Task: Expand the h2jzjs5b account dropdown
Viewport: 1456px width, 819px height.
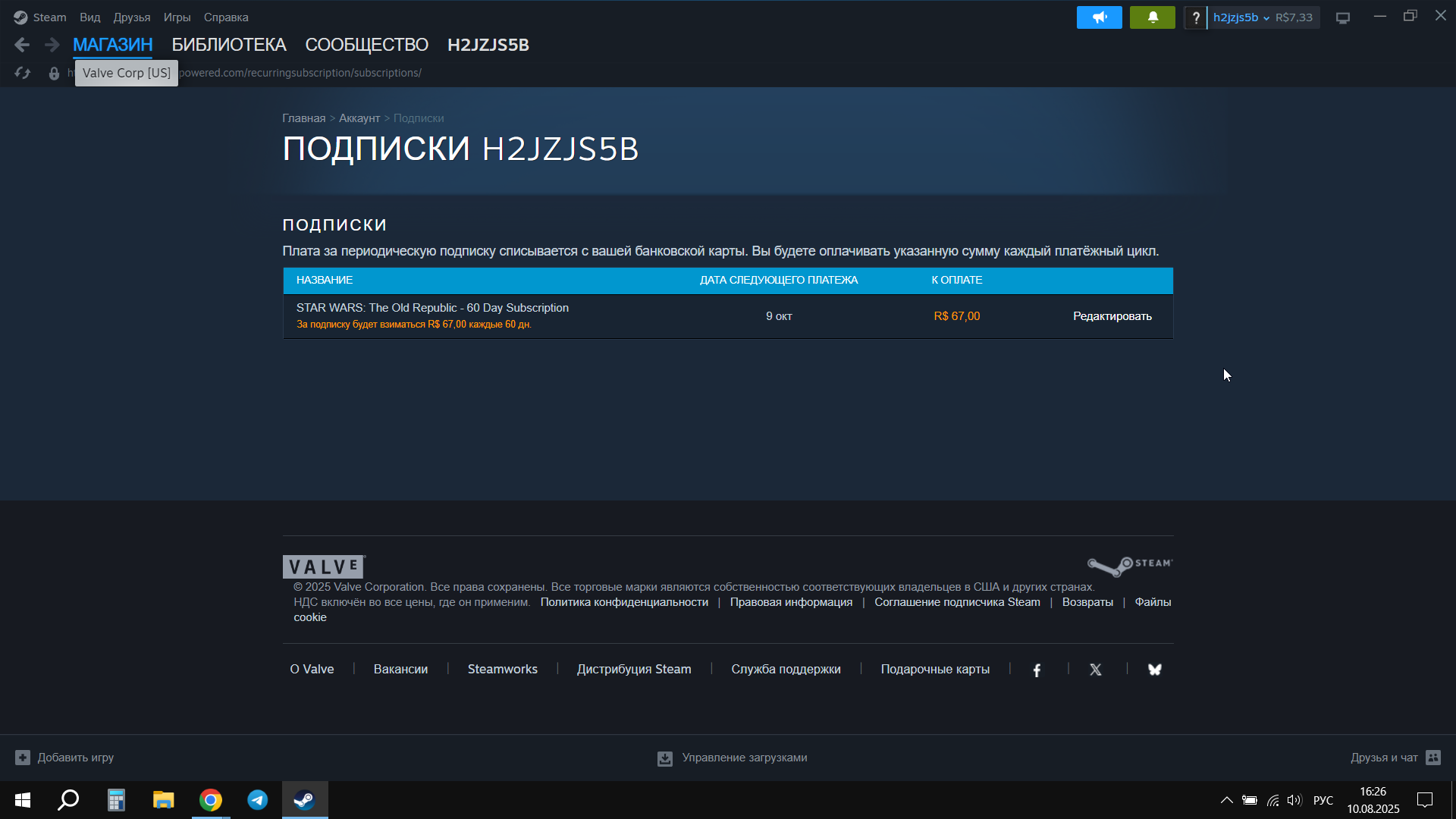Action: [1241, 17]
